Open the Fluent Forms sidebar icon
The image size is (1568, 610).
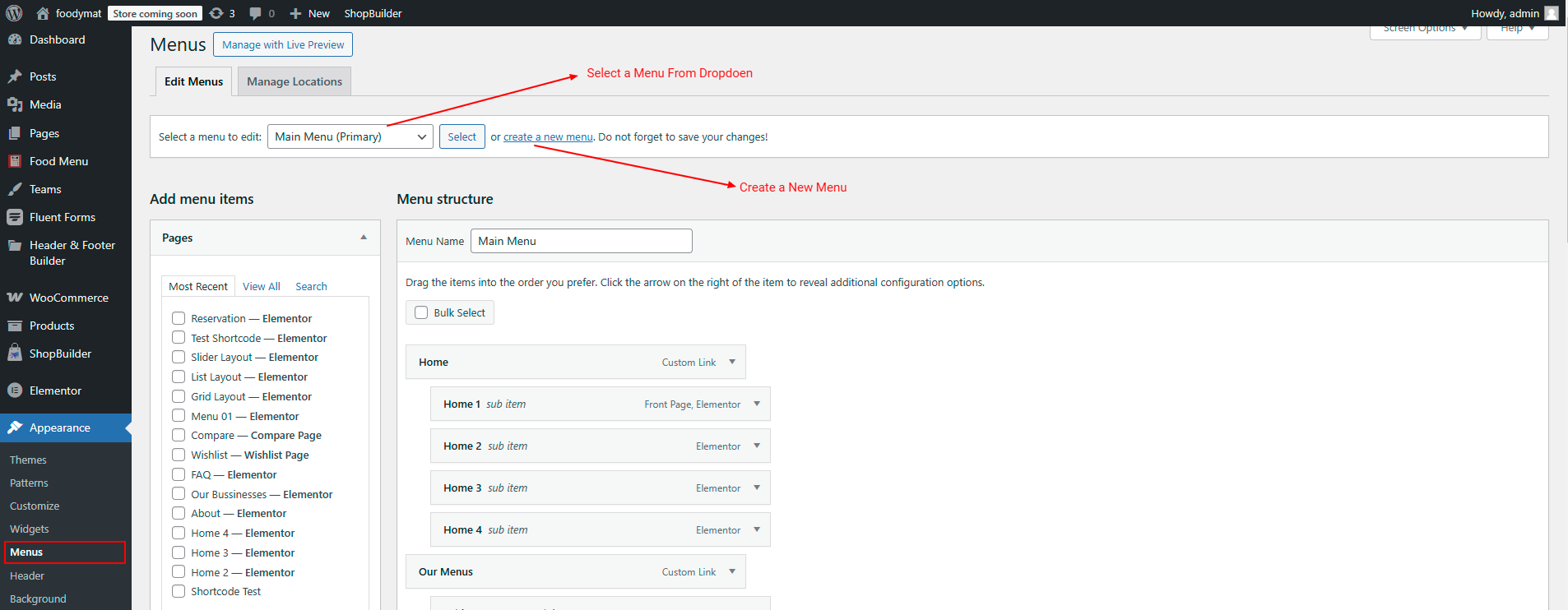15,217
